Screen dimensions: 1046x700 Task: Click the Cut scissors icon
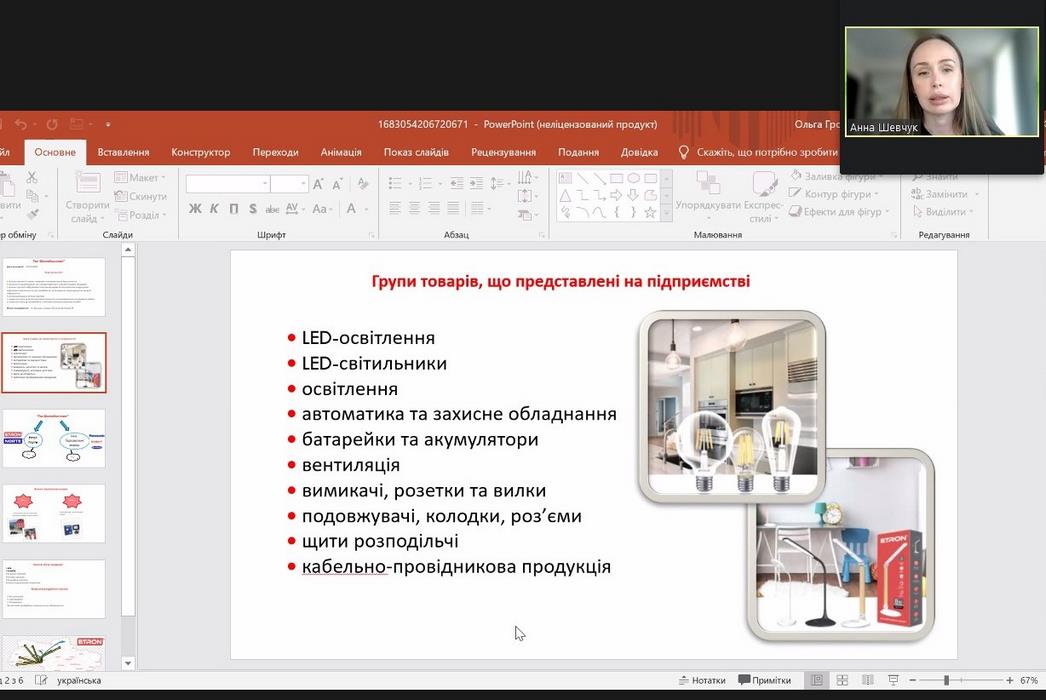[32, 177]
